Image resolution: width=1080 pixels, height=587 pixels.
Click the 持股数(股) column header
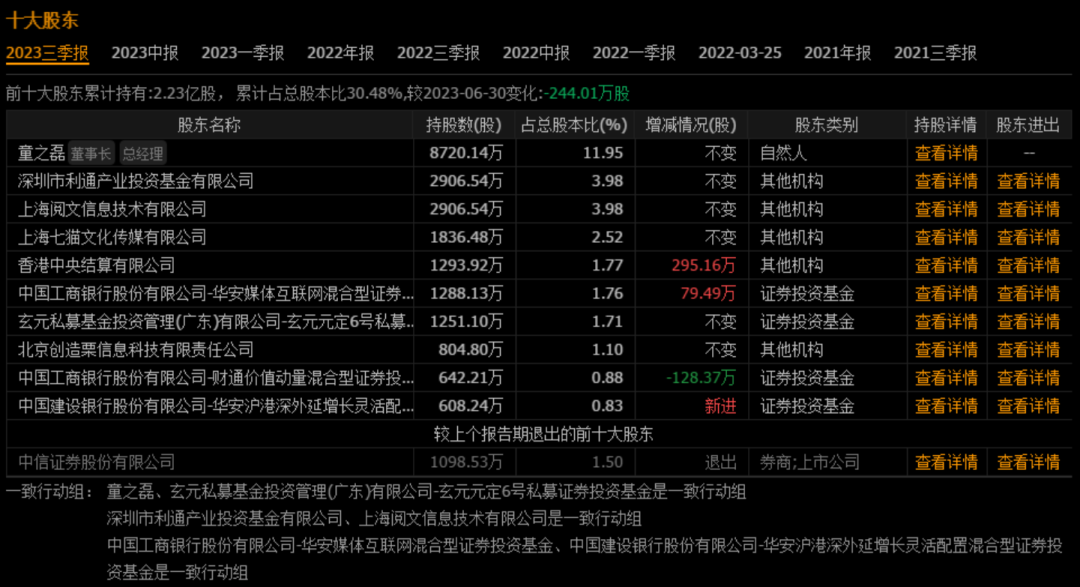[x=464, y=125]
